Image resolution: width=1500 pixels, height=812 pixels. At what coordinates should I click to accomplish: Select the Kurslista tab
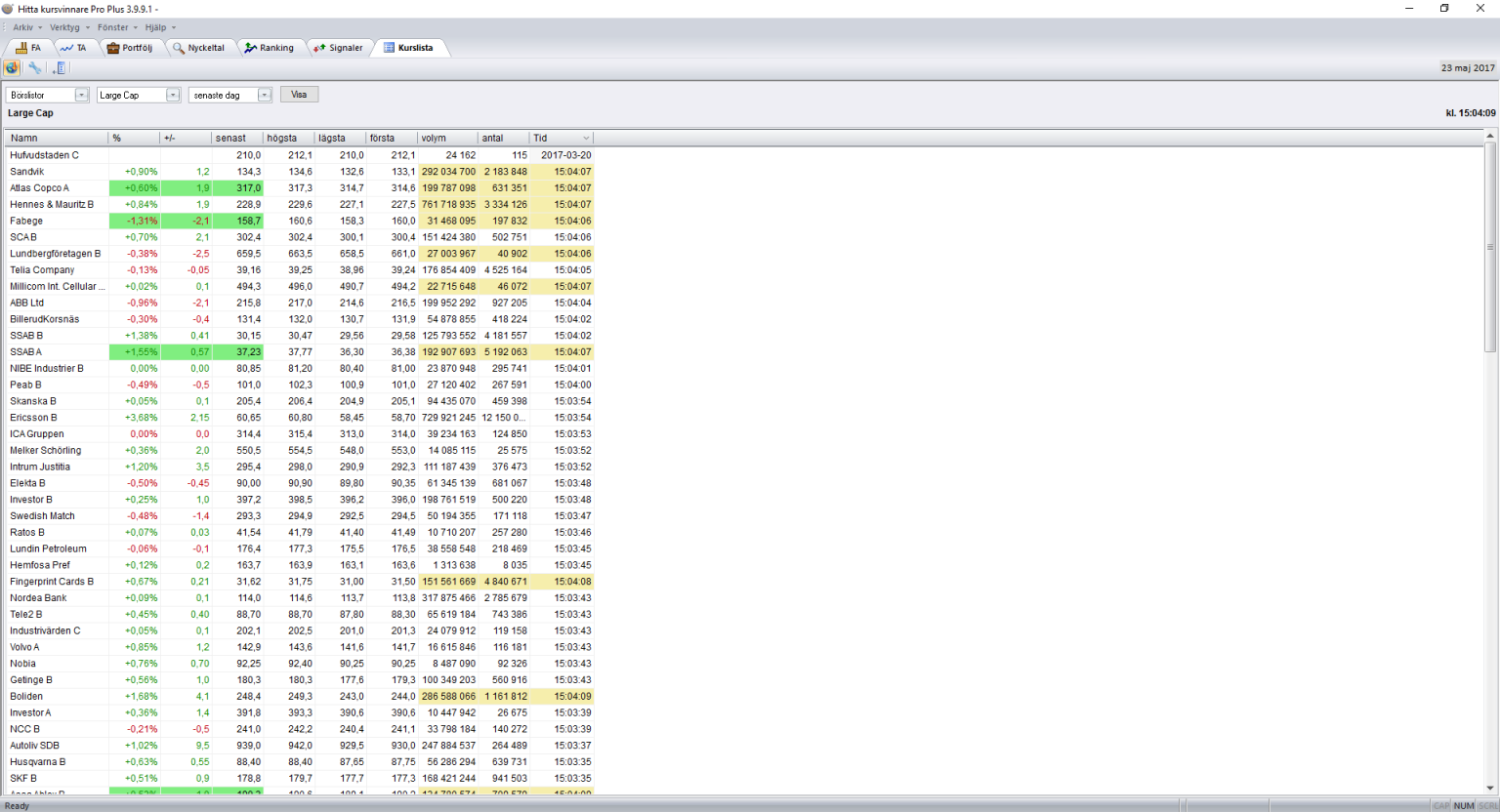click(x=409, y=48)
